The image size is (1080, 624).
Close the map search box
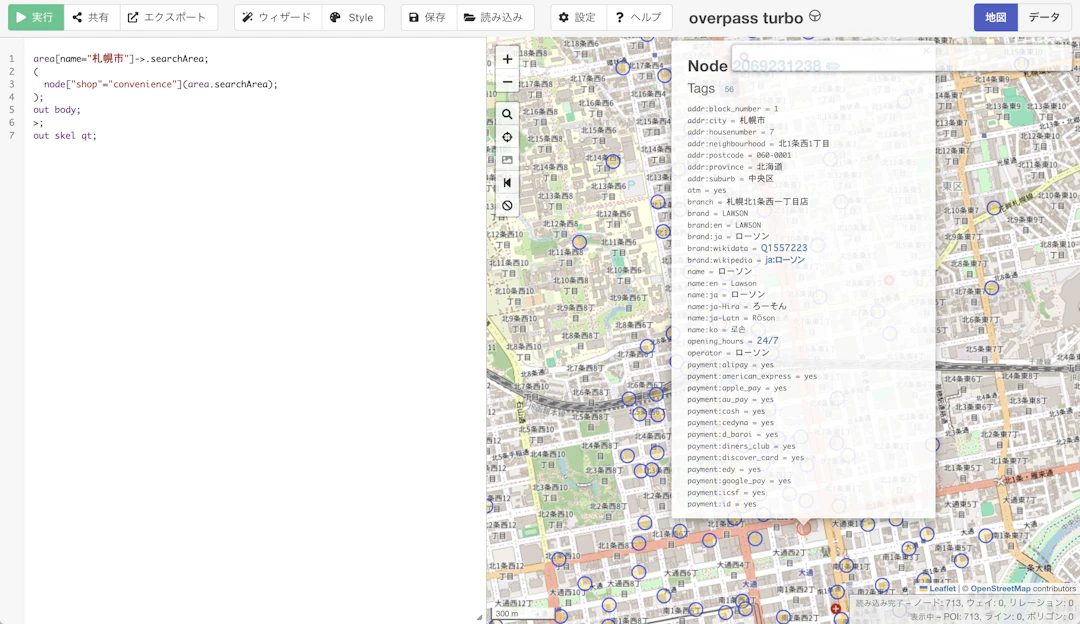point(926,50)
